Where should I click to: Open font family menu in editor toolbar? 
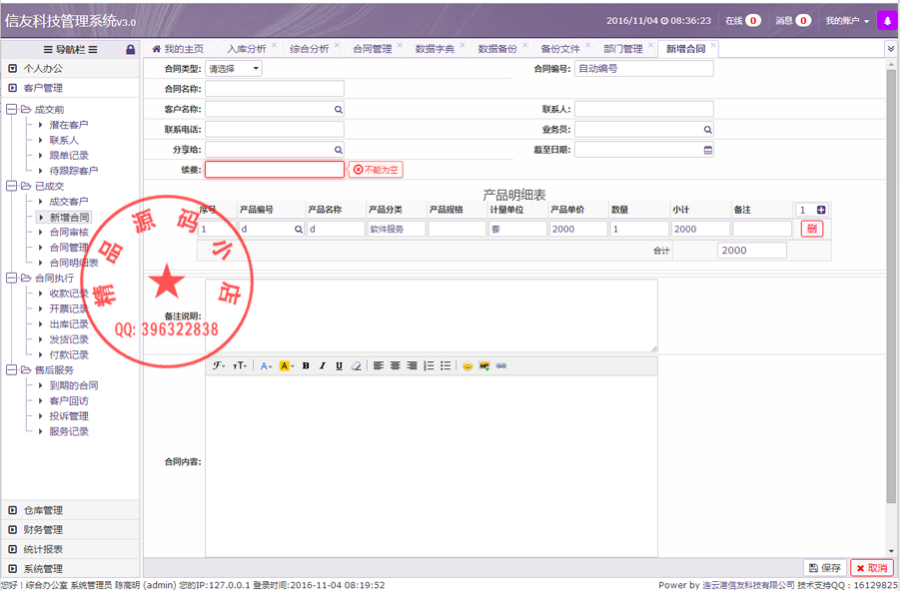[219, 366]
